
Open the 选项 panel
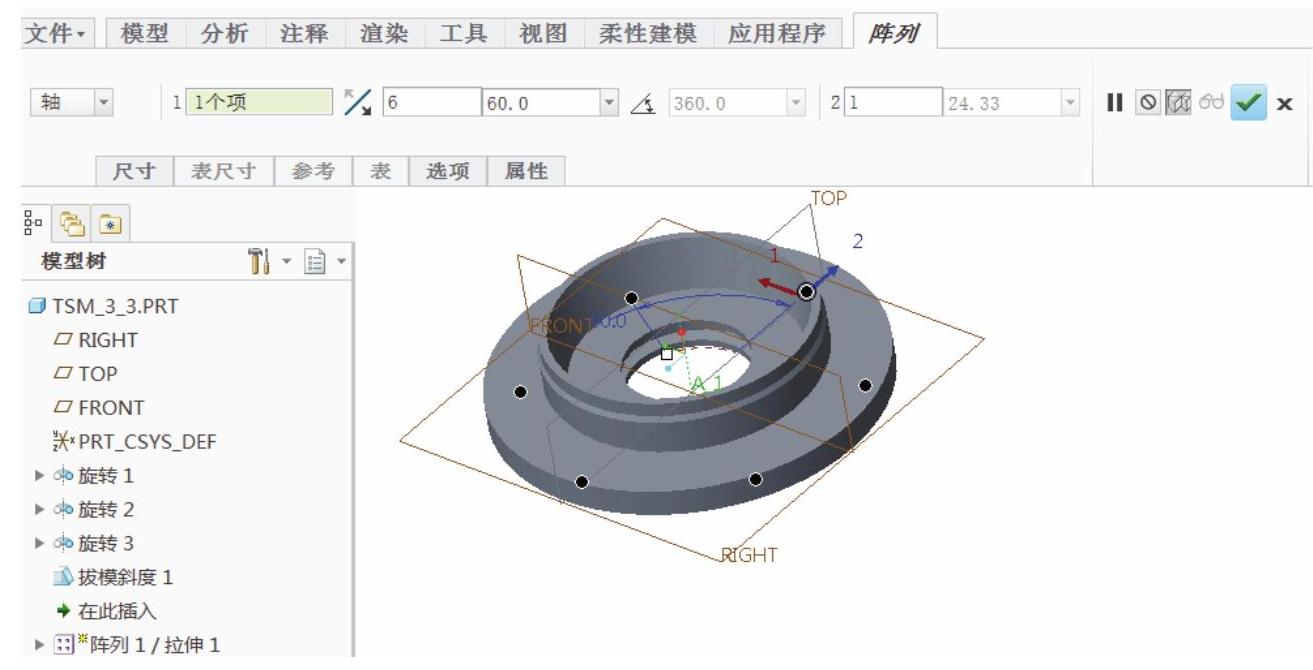447,171
